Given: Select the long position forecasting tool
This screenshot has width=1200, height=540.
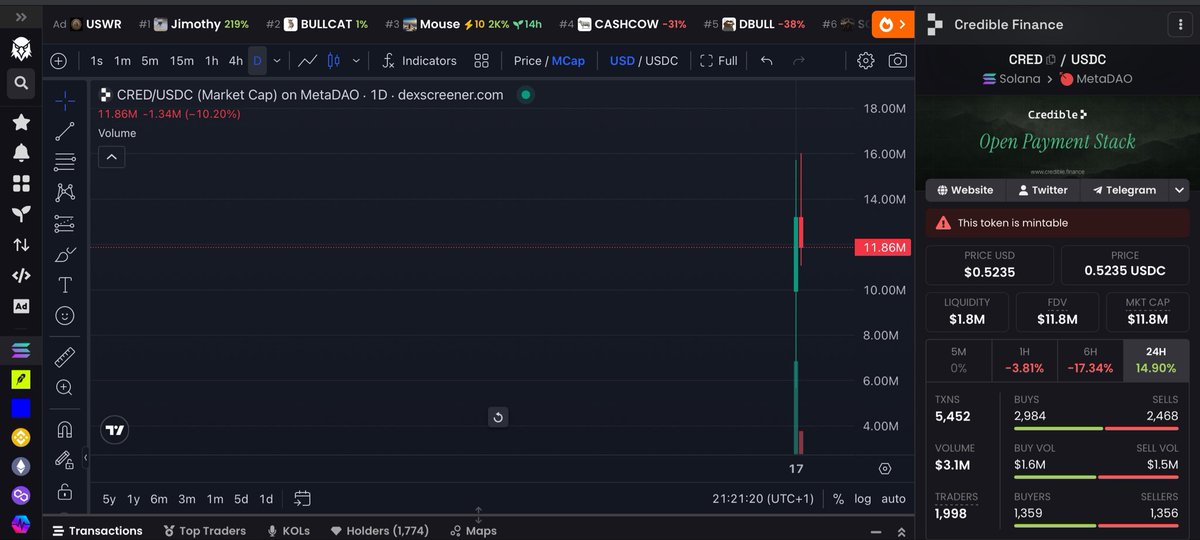Looking at the screenshot, I should point(64,223).
